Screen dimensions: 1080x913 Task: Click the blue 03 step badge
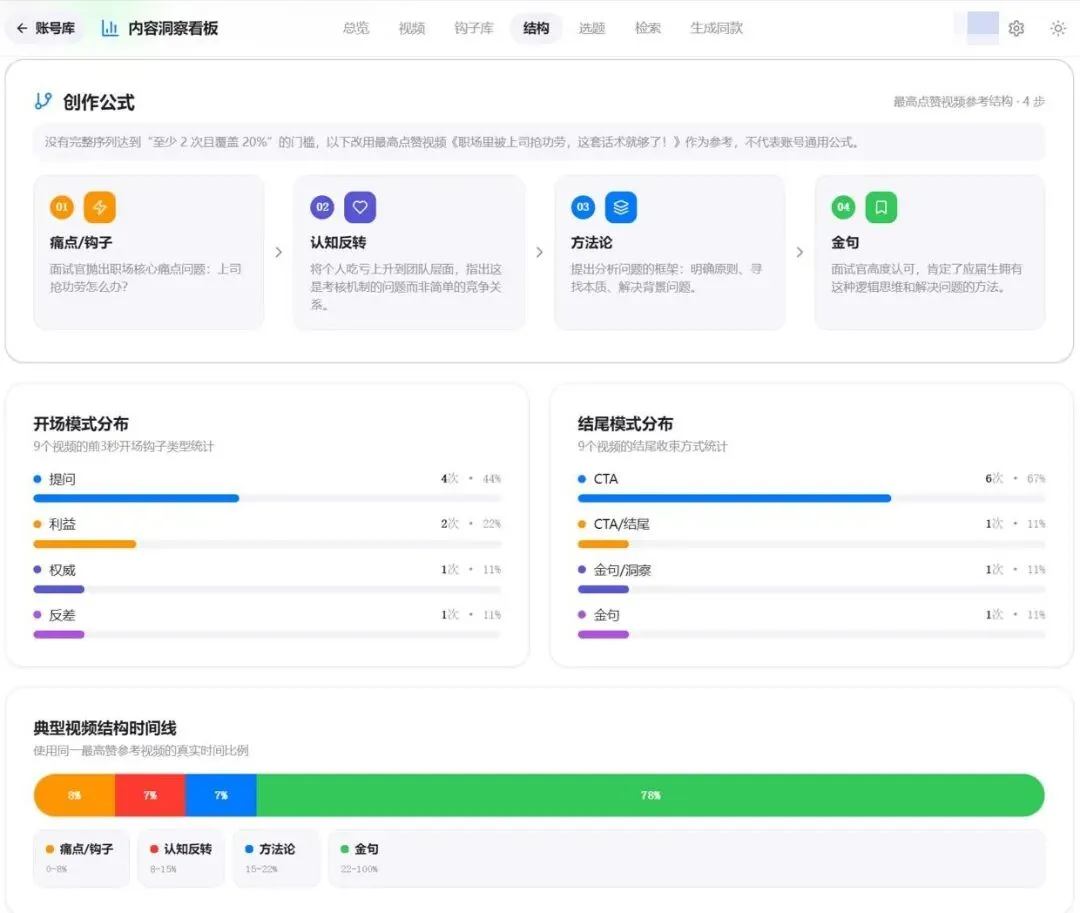583,207
